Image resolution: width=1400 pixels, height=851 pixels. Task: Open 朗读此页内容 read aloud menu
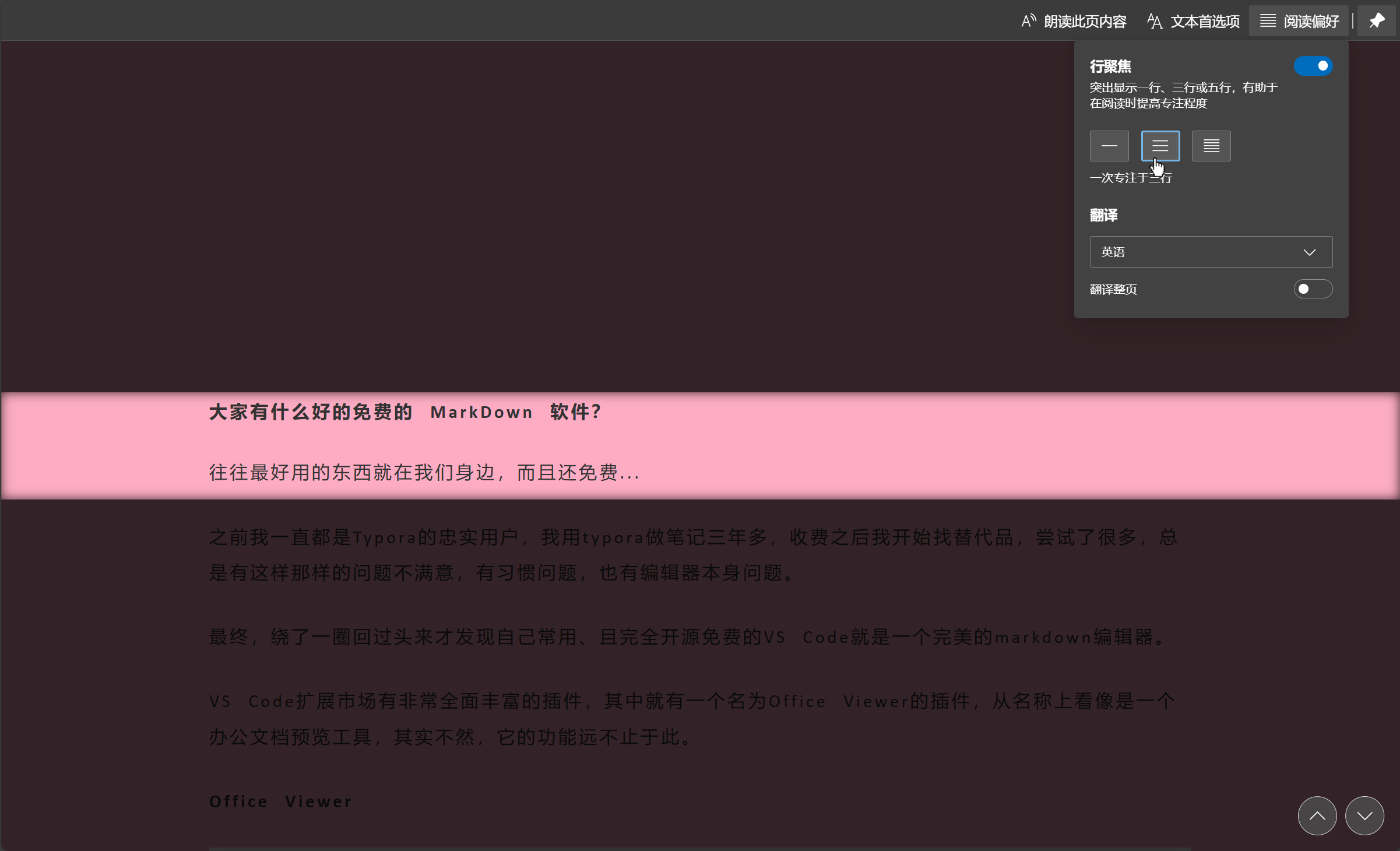[x=1085, y=22]
